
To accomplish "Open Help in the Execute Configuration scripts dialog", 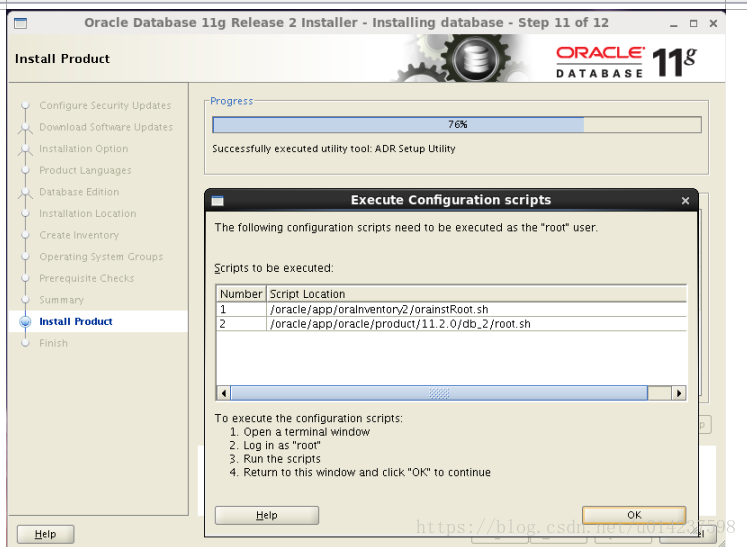I will [267, 515].
